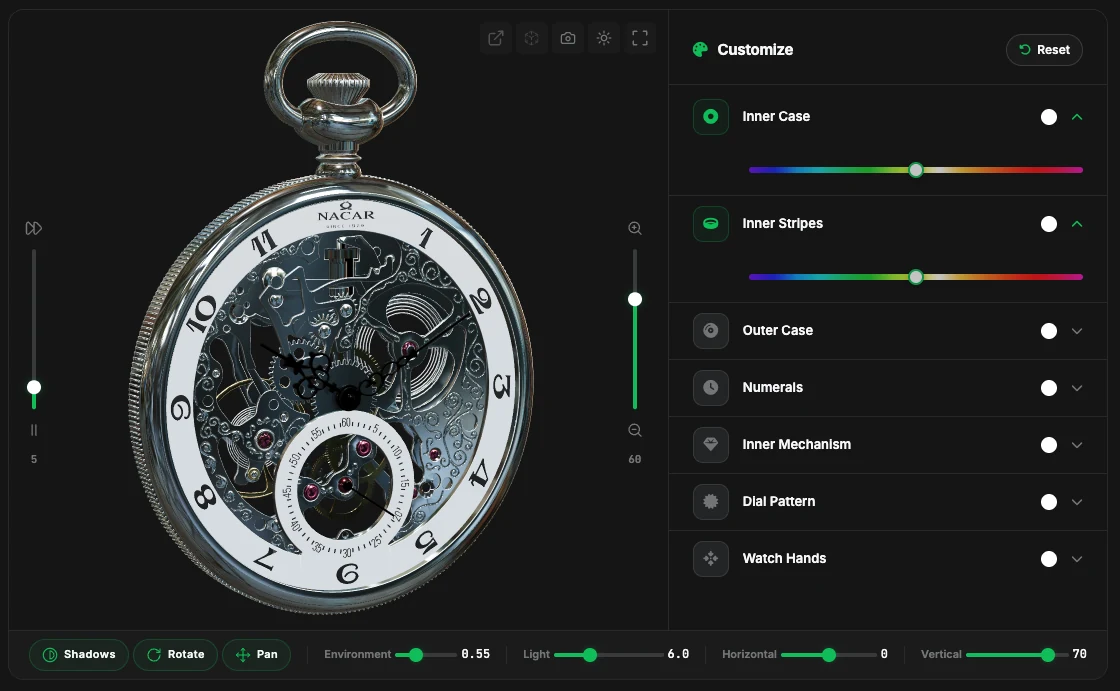1120x691 pixels.
Task: Click the Dial Pattern icon
Action: (711, 502)
